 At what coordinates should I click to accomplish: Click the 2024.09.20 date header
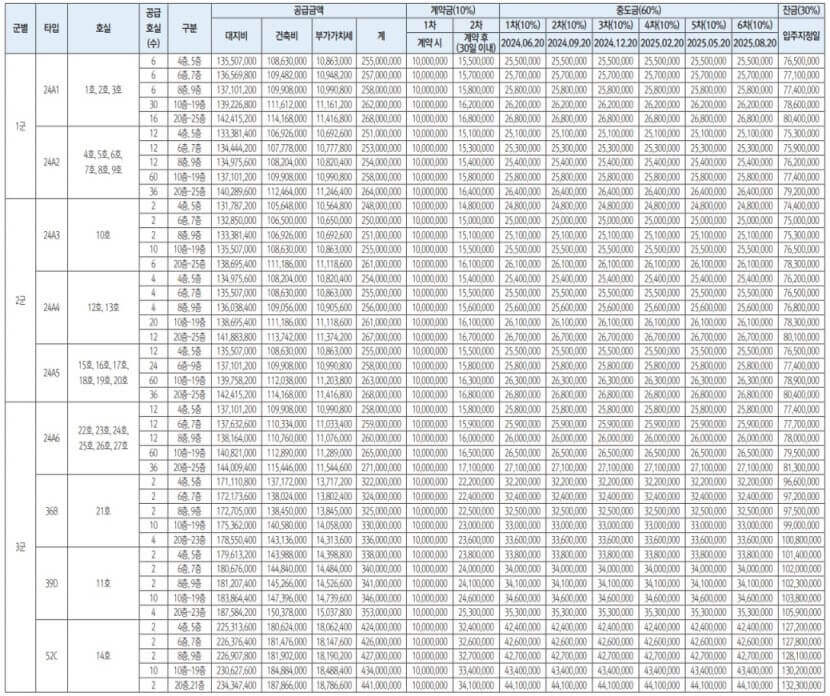pos(569,43)
